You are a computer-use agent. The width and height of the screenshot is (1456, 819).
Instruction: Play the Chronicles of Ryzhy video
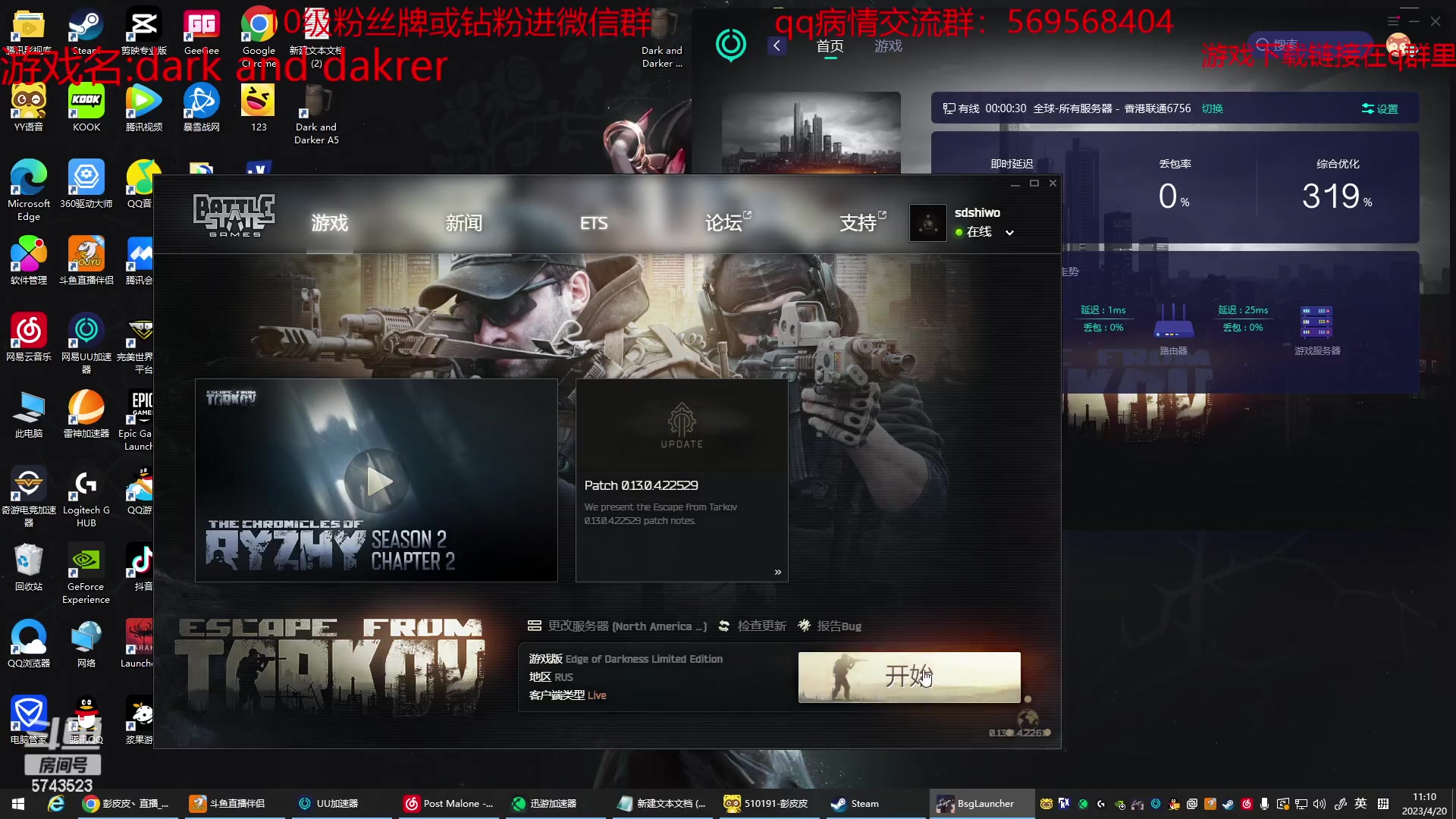pyautogui.click(x=376, y=481)
